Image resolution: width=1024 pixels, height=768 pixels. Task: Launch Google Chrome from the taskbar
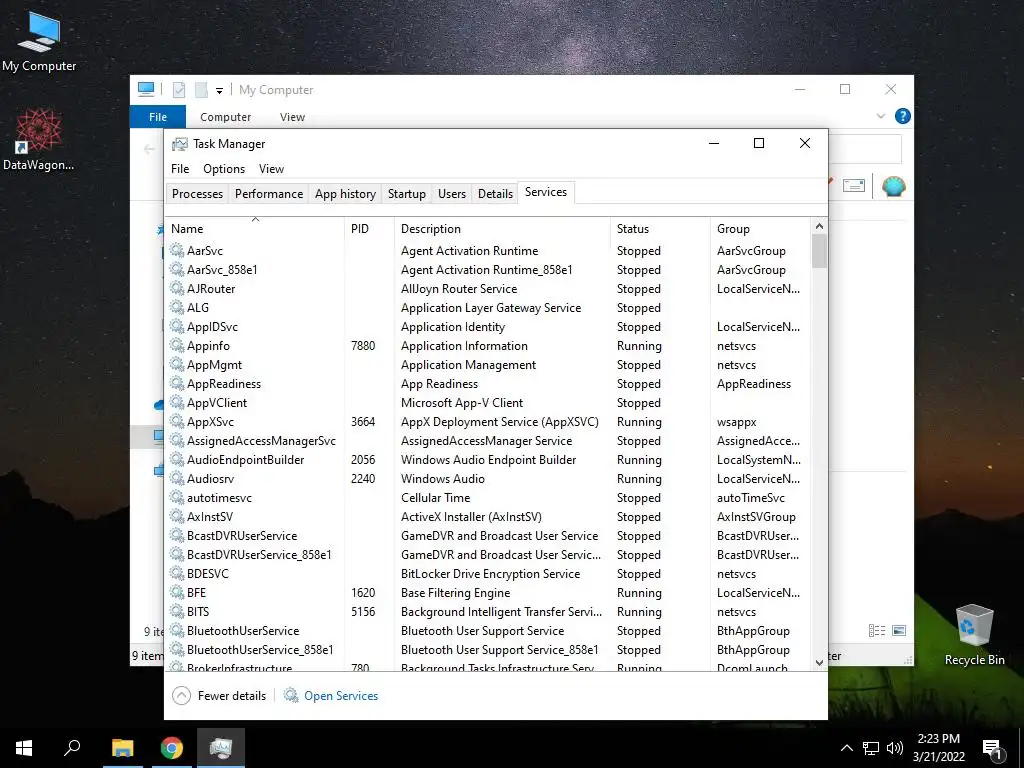(x=172, y=748)
